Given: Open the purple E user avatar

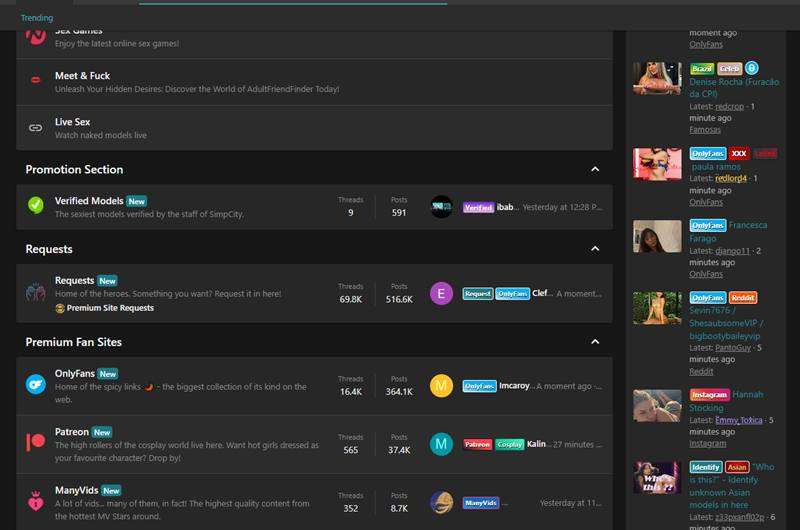Looking at the screenshot, I should [x=441, y=293].
